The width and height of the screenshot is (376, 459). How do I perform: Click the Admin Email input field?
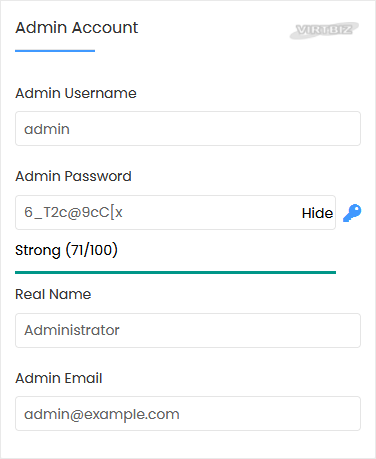tap(188, 413)
